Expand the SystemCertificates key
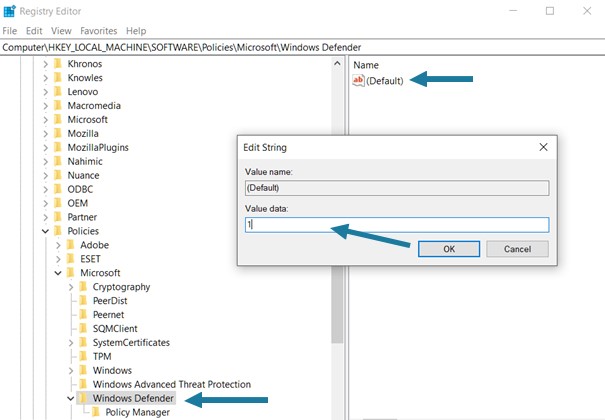The height and width of the screenshot is (420, 605). click(x=71, y=343)
